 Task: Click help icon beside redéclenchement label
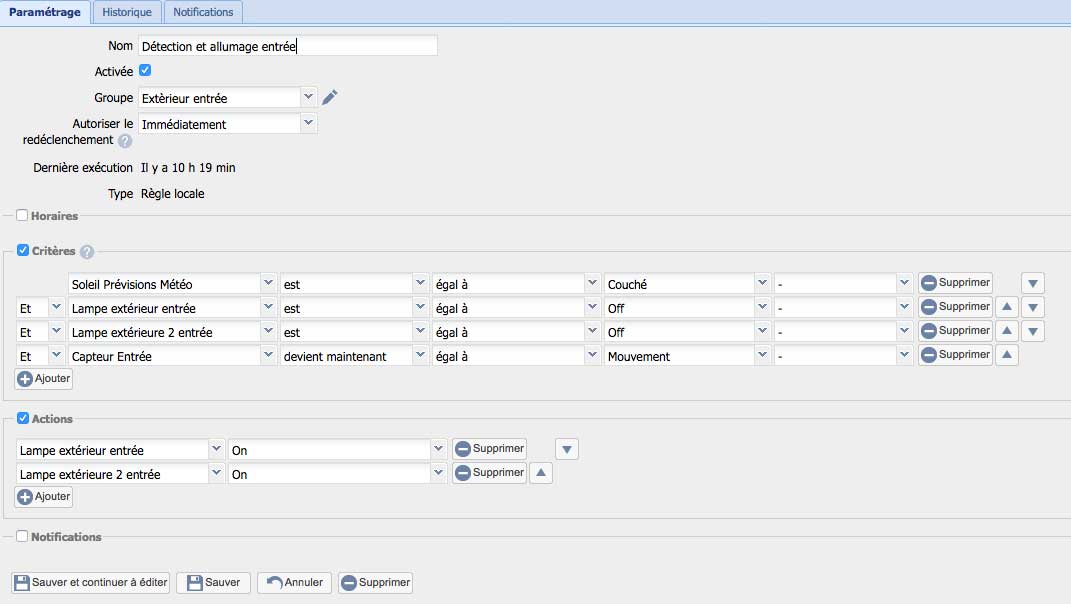[125, 141]
